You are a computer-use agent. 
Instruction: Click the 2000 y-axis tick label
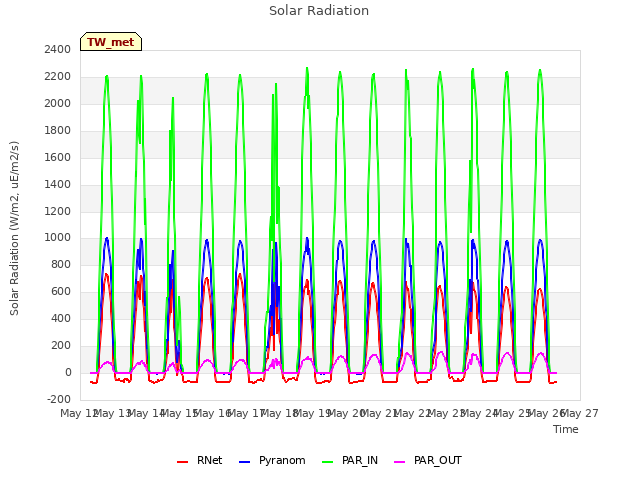[58, 104]
